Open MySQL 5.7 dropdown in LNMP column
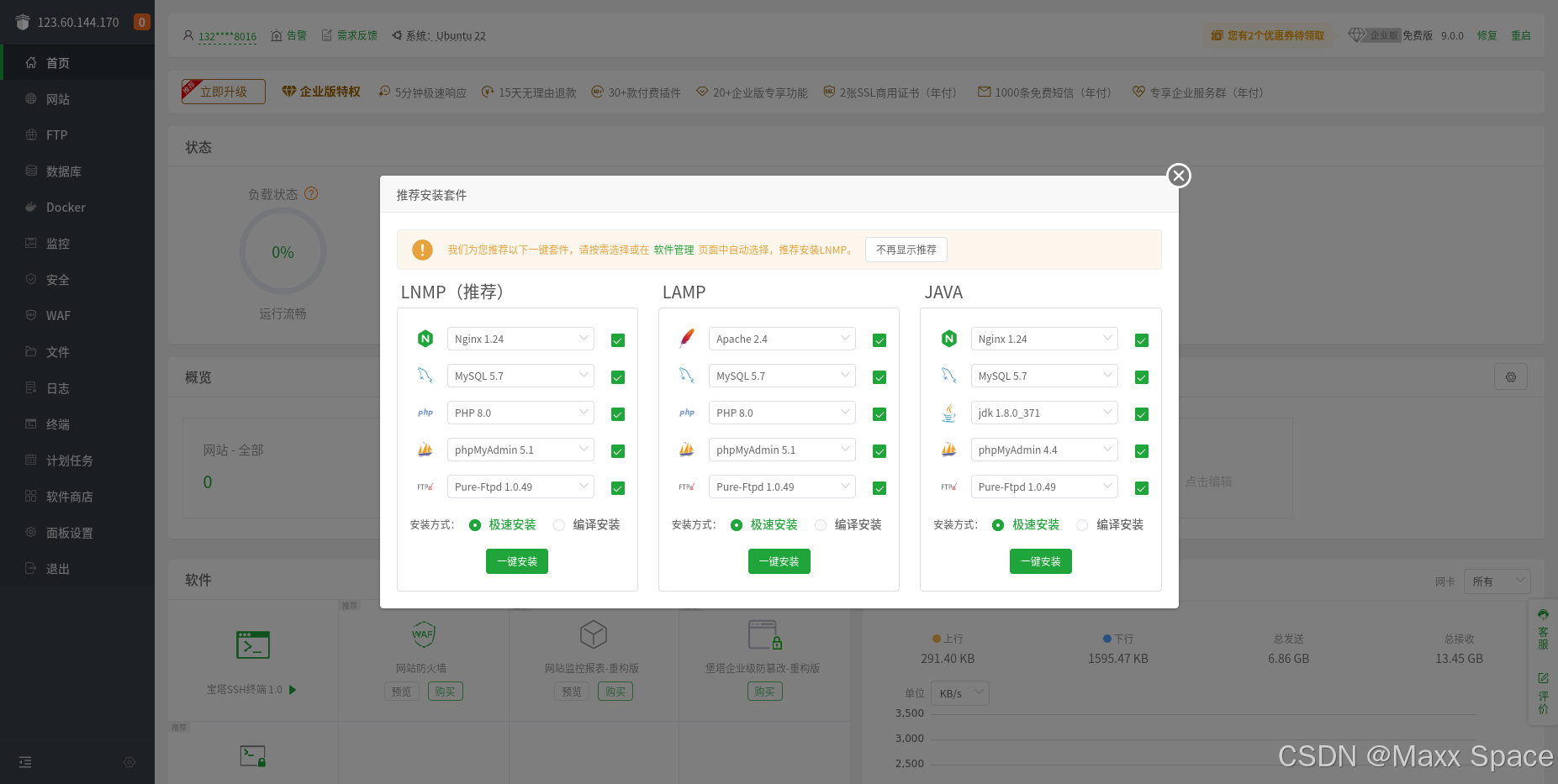 pyautogui.click(x=520, y=376)
